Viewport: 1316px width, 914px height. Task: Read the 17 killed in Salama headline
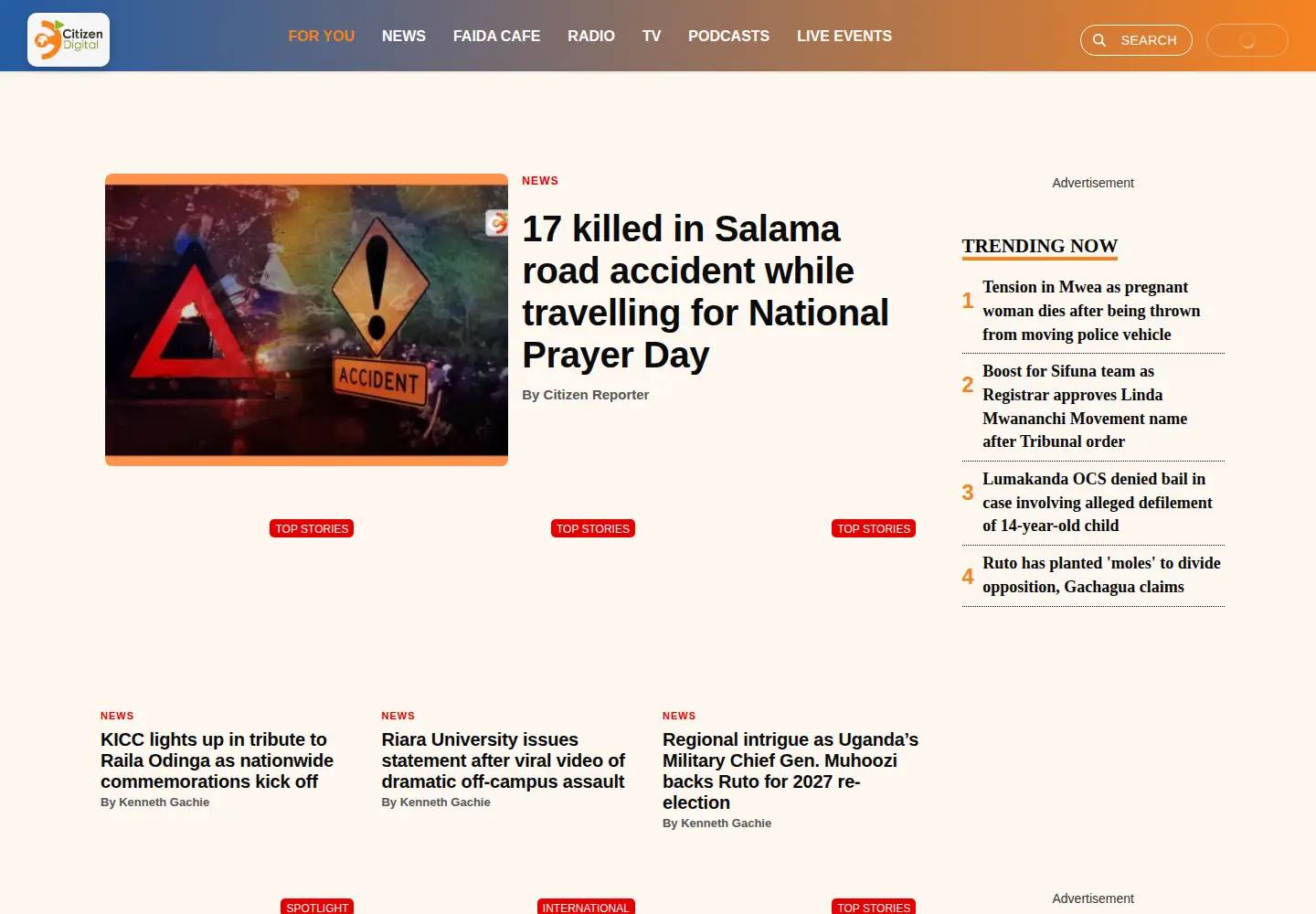(706, 292)
